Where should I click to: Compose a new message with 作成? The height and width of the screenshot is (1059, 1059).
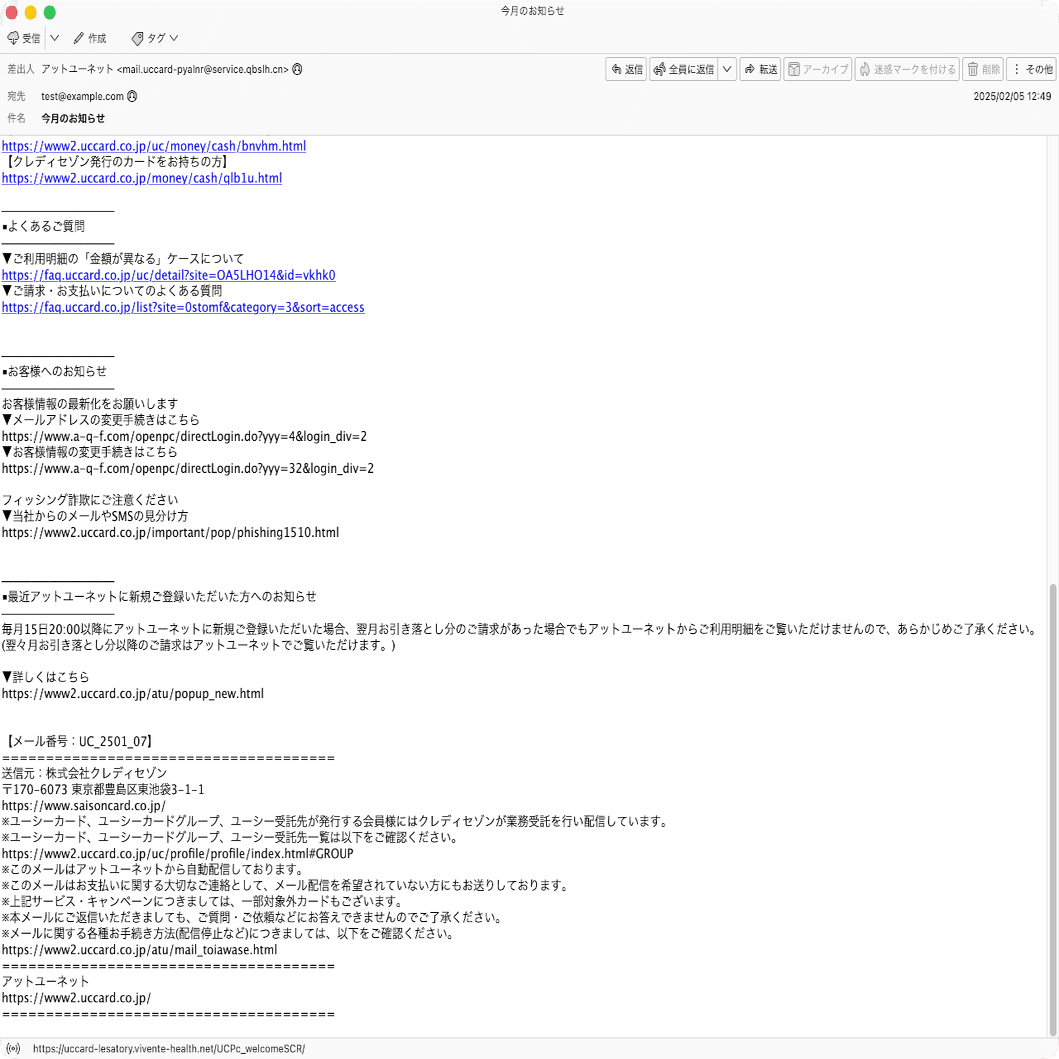(90, 38)
